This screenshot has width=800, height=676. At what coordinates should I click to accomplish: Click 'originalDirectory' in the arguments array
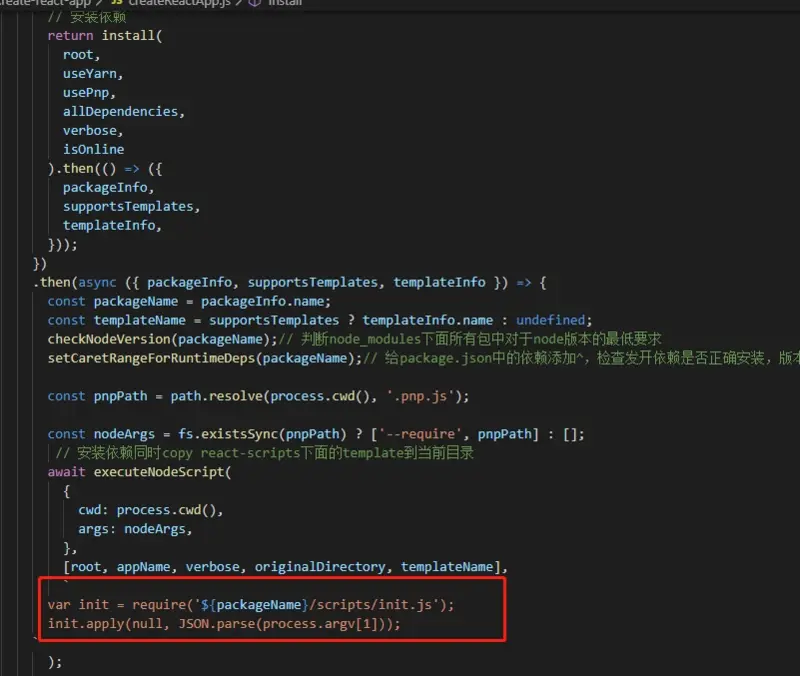320,567
